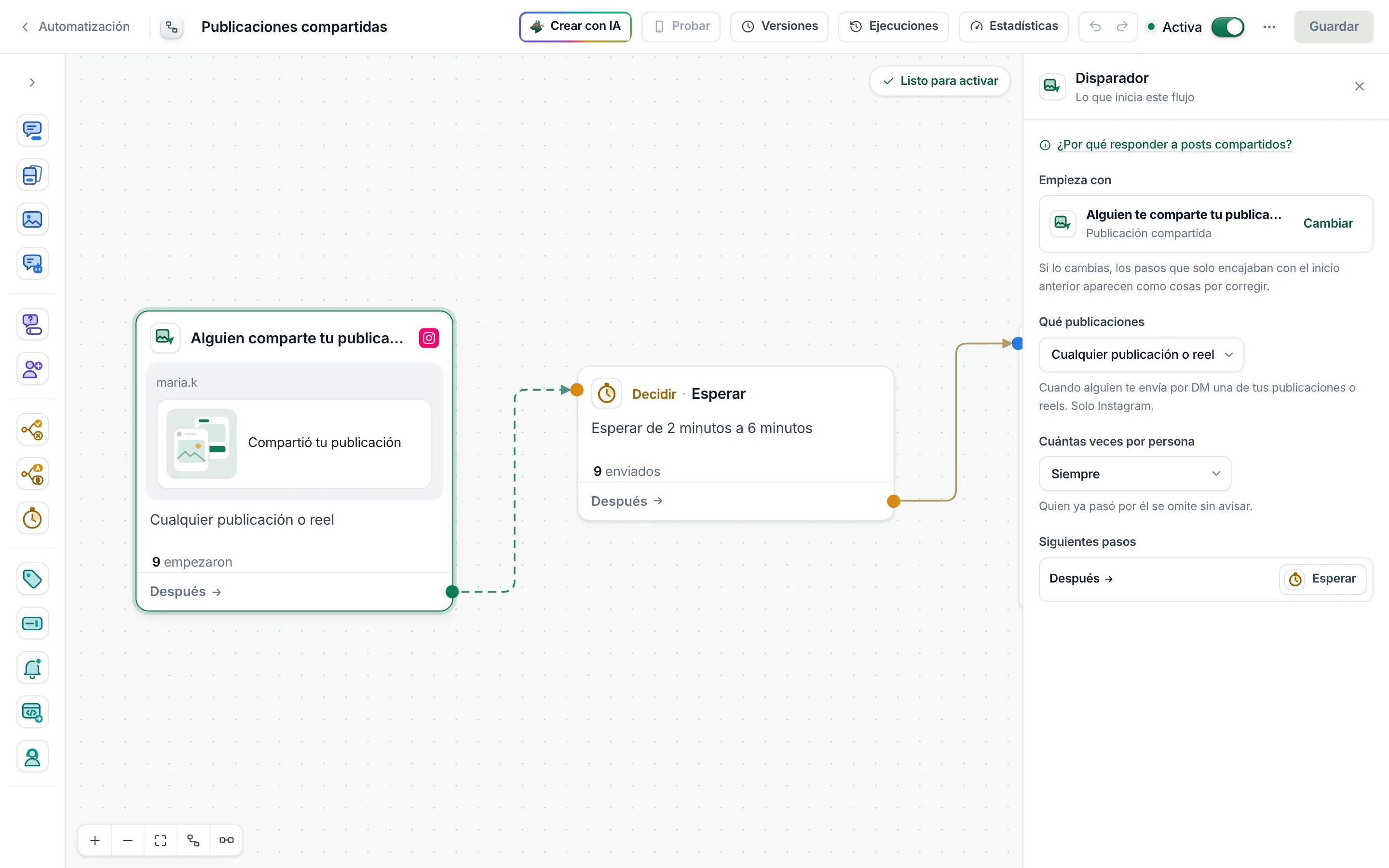Click the blue handle of the next node
1389x868 pixels.
[1017, 343]
